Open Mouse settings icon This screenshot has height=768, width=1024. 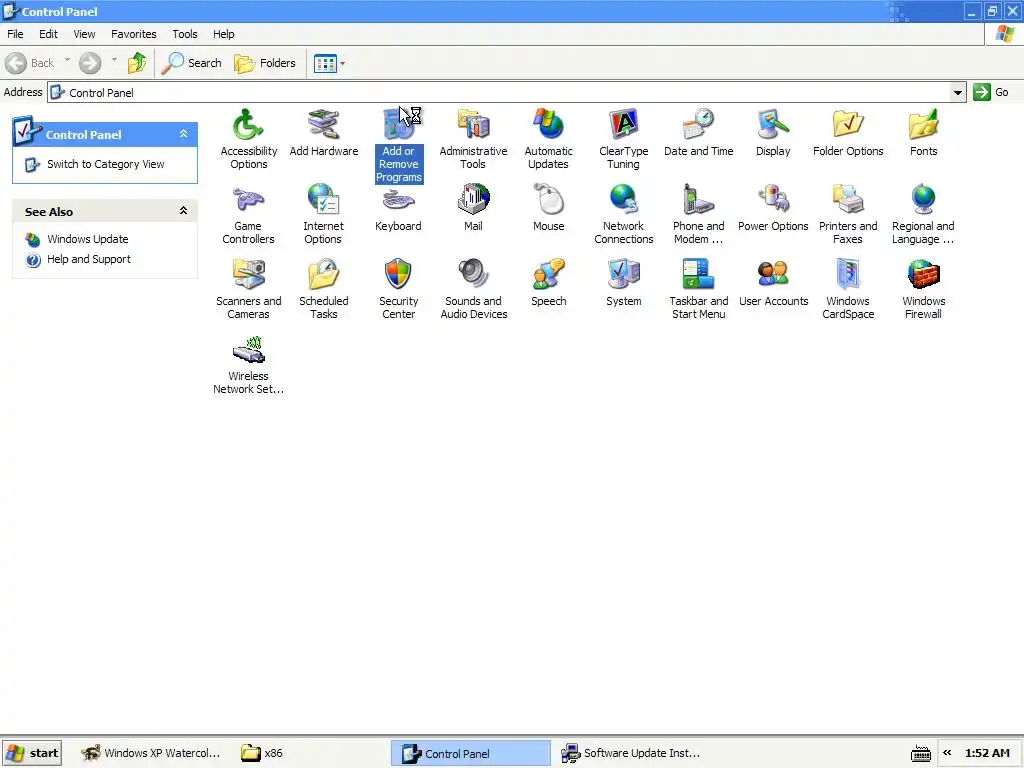click(x=549, y=199)
